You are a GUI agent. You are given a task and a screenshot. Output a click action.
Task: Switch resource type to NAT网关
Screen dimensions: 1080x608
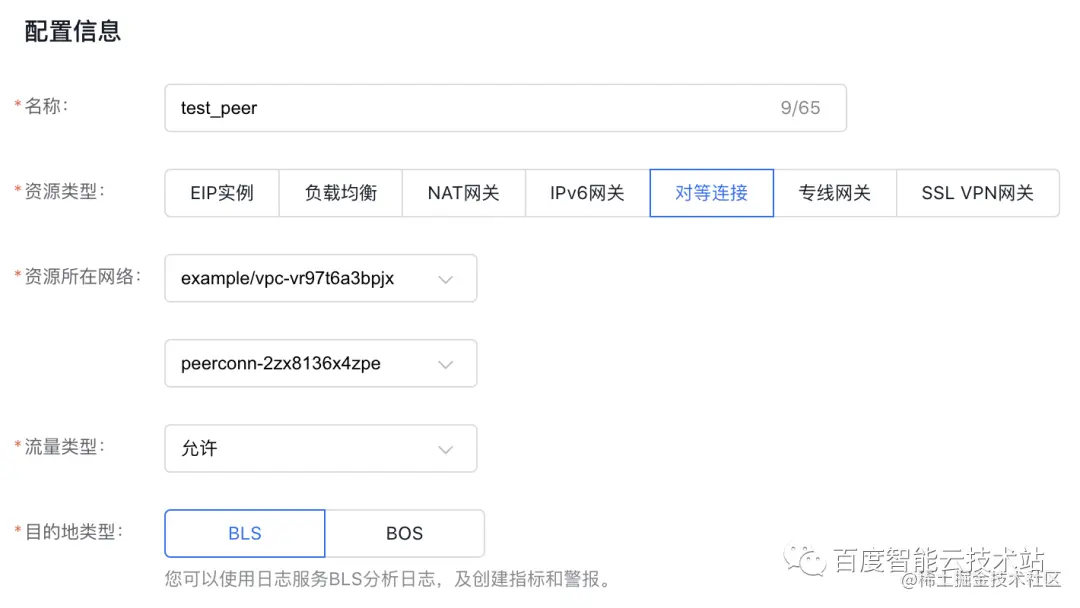[x=463, y=193]
